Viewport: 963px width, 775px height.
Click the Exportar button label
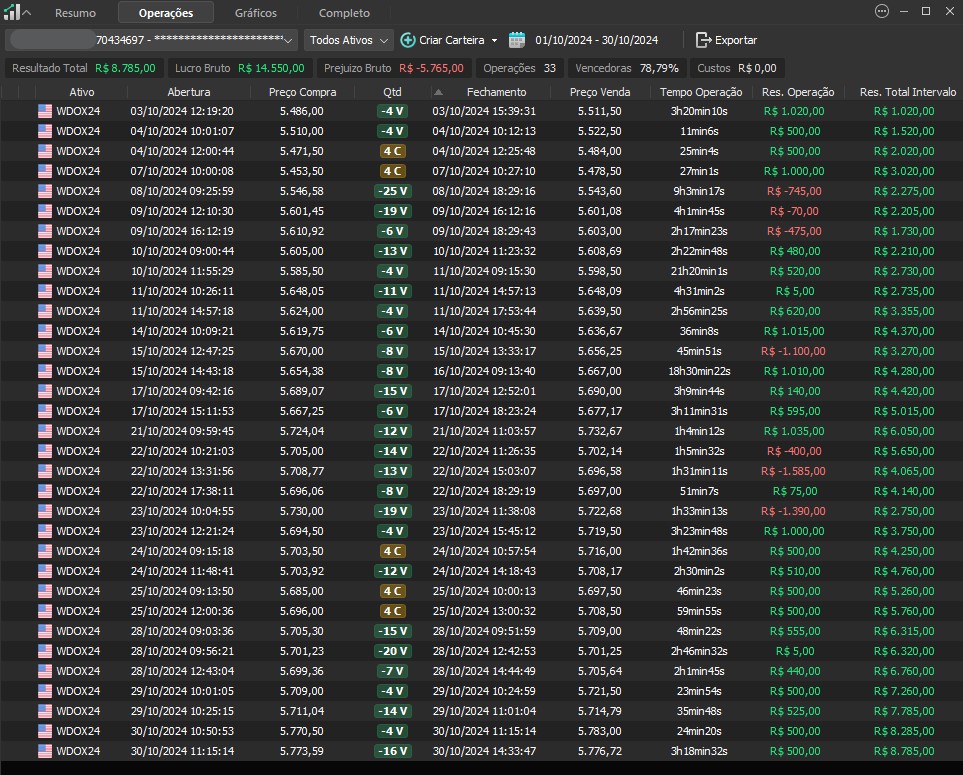point(736,40)
